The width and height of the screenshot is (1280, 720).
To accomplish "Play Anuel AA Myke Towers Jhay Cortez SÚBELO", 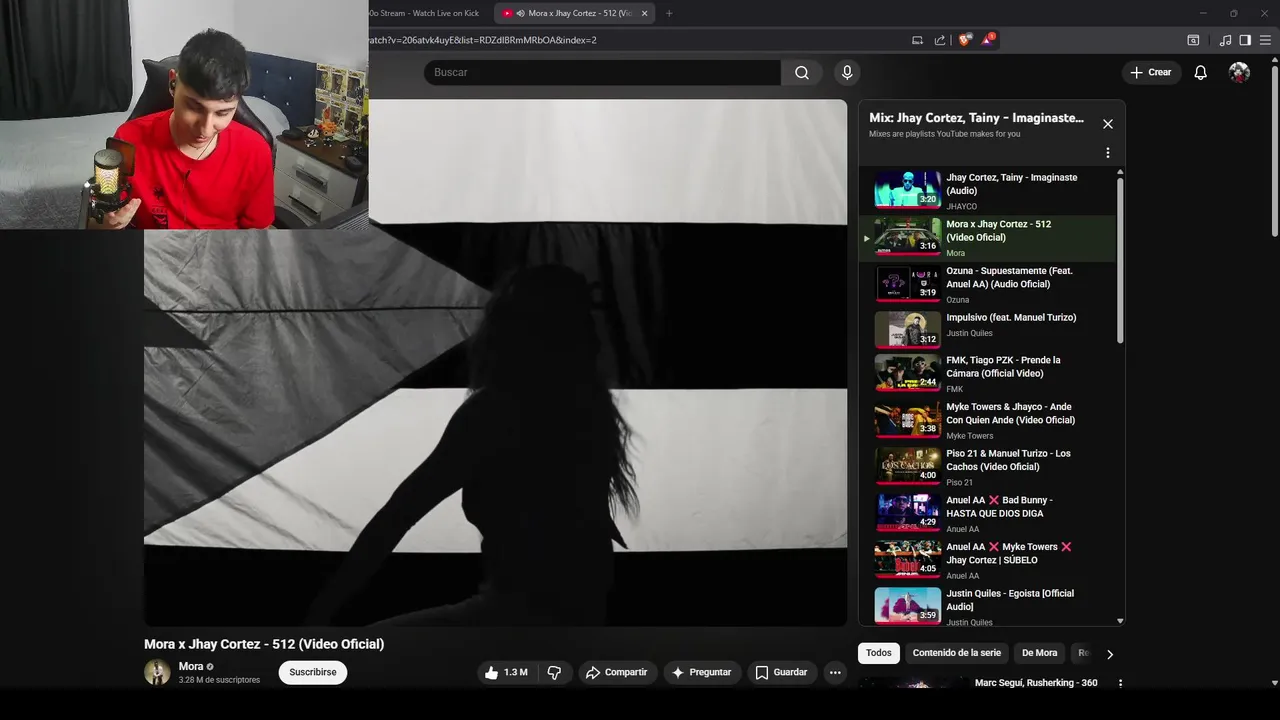I will point(986,561).
